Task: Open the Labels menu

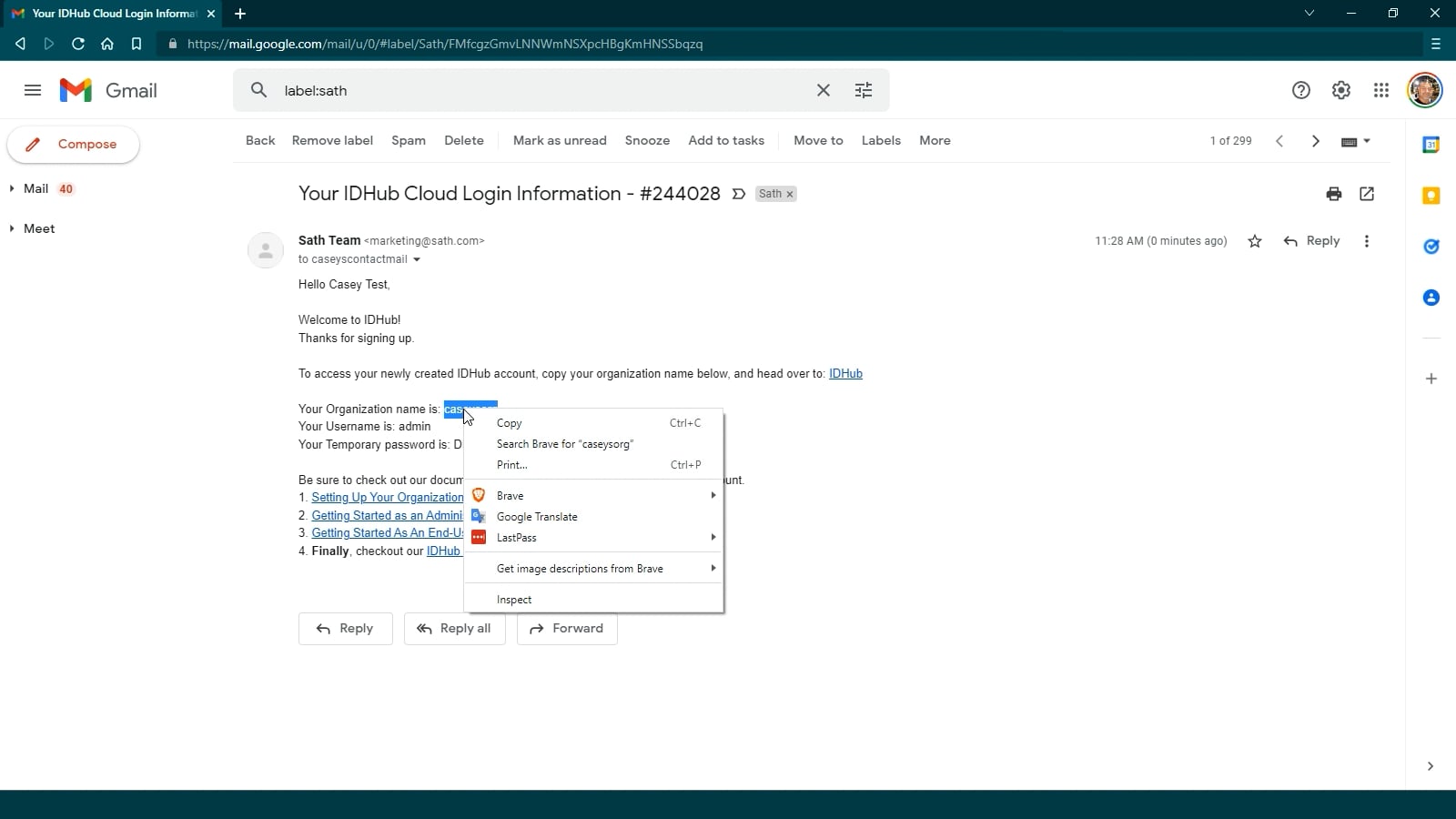Action: click(881, 141)
